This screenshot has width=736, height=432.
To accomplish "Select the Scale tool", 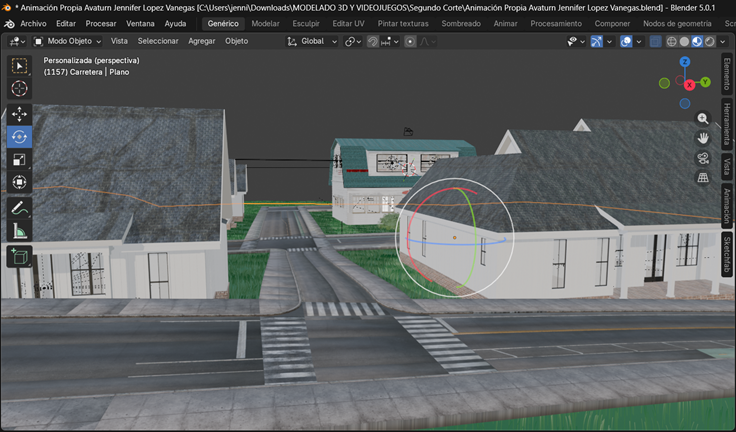I will point(19,160).
